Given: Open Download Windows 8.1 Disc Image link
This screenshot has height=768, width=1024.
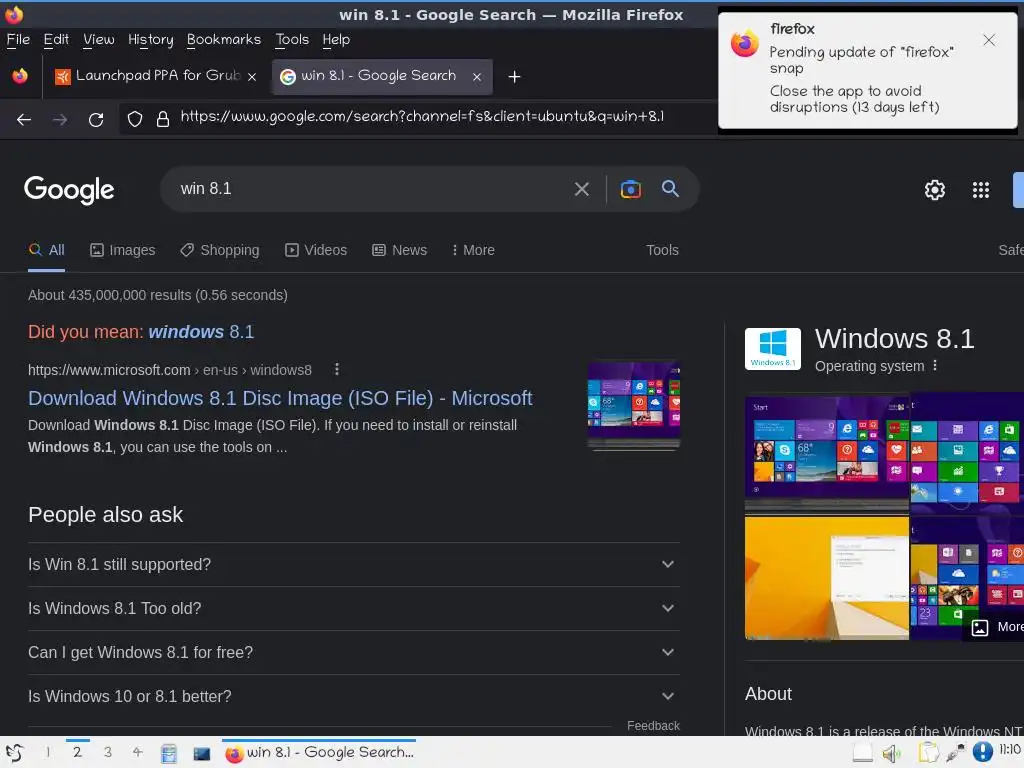Looking at the screenshot, I should 280,398.
